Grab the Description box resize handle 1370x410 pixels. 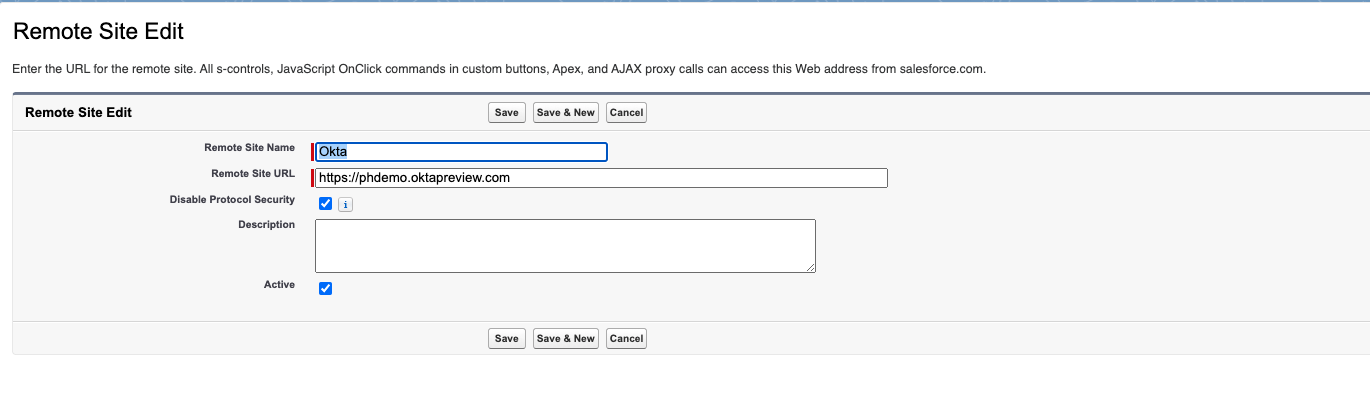point(810,267)
